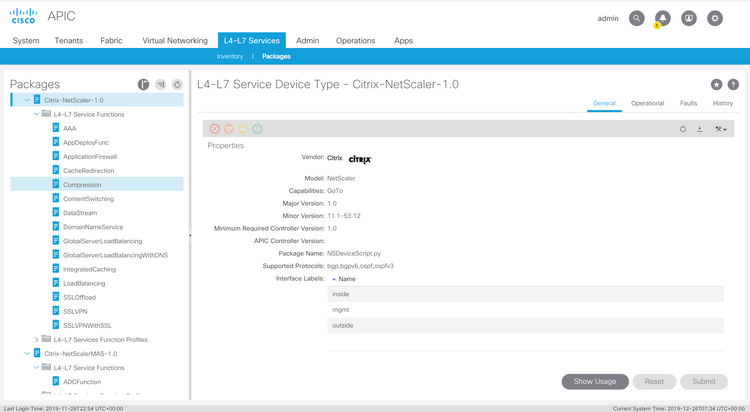Click the Reset button
Image resolution: width=750 pixels, height=412 pixels.
click(654, 381)
